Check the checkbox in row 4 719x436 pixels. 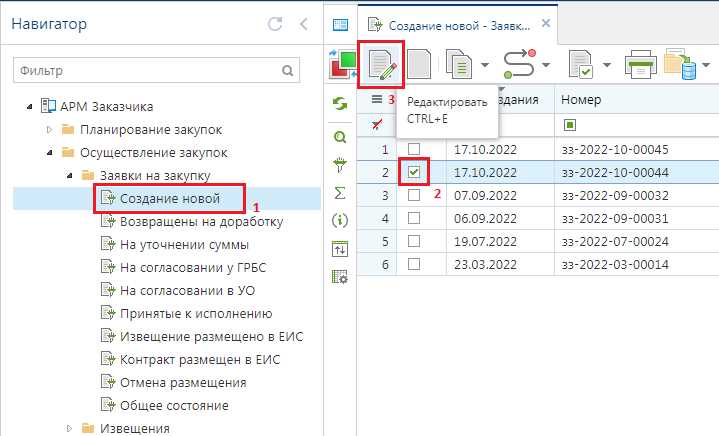click(x=414, y=218)
